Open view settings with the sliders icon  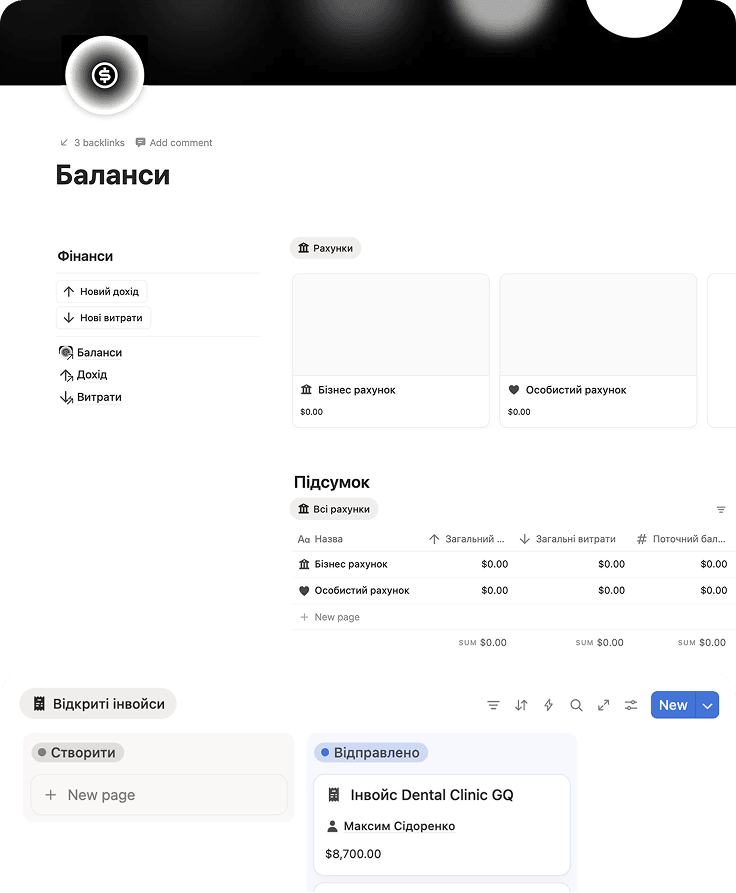[x=631, y=705]
